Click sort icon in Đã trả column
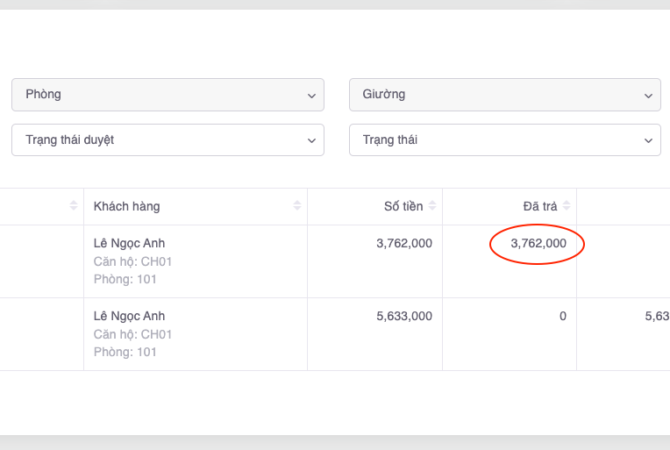This screenshot has height=450, width=670. pyautogui.click(x=568, y=206)
